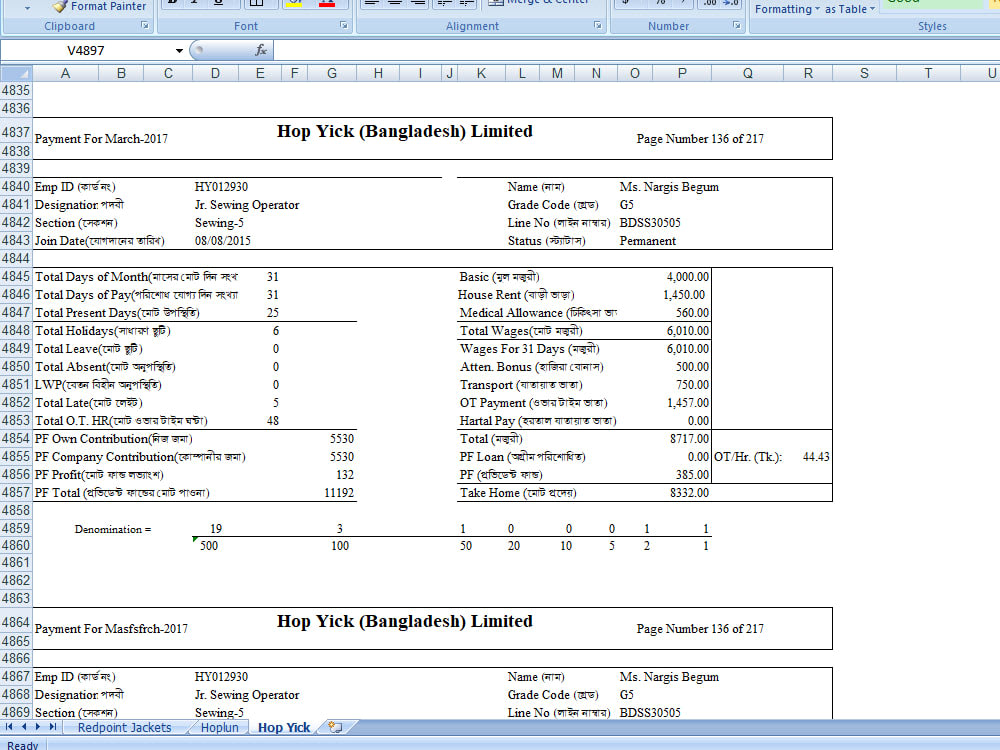Screen dimensions: 1000x750
Task: Click the next sheet navigation arrow
Action: (x=38, y=727)
